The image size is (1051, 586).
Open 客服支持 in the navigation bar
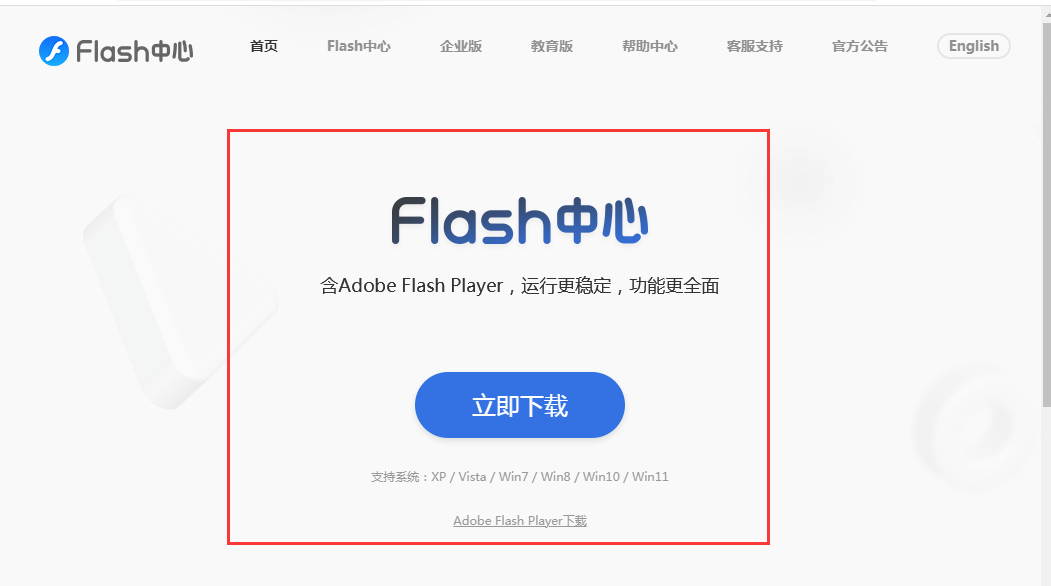click(755, 46)
